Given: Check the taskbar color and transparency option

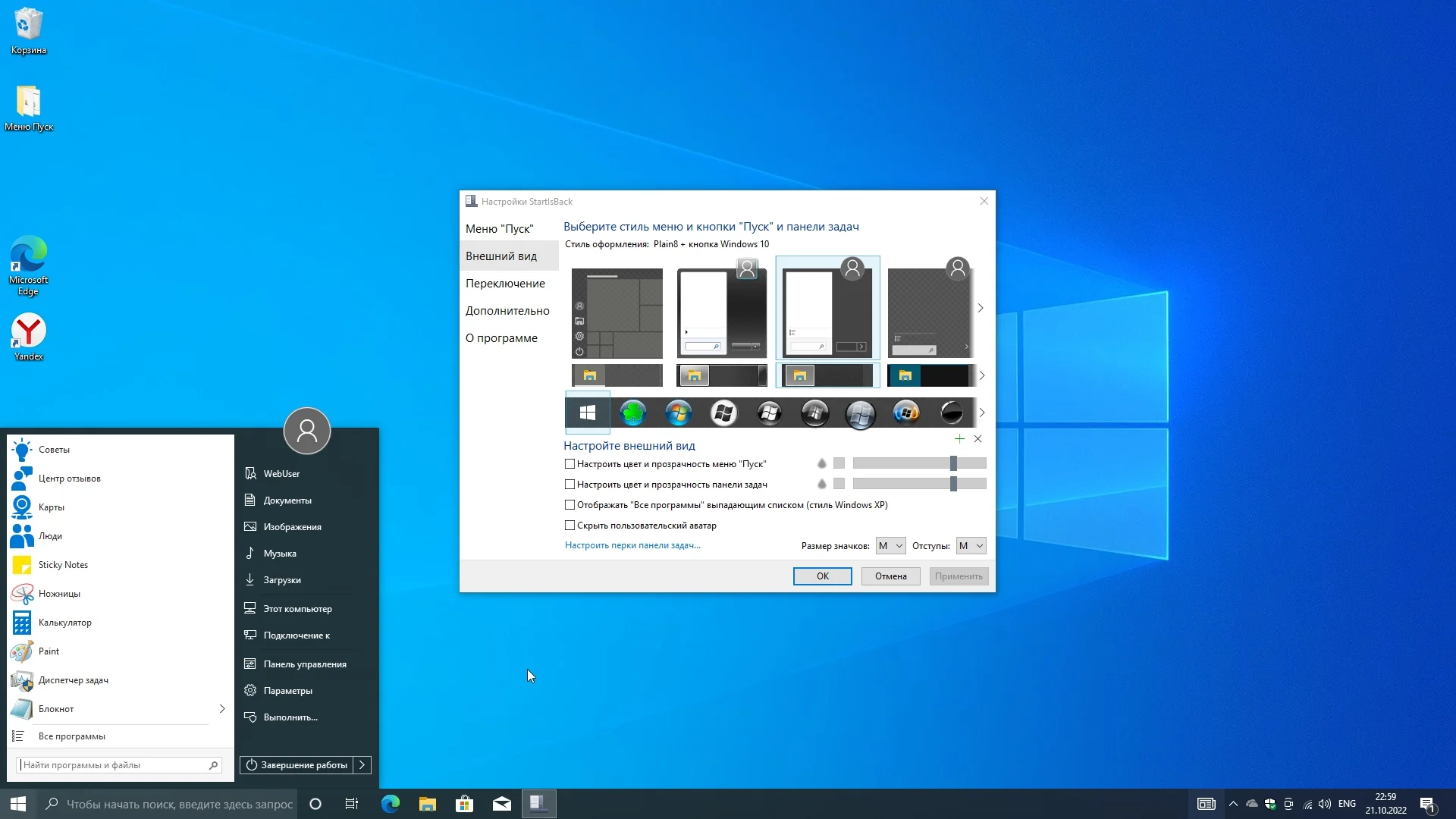Looking at the screenshot, I should [x=570, y=485].
